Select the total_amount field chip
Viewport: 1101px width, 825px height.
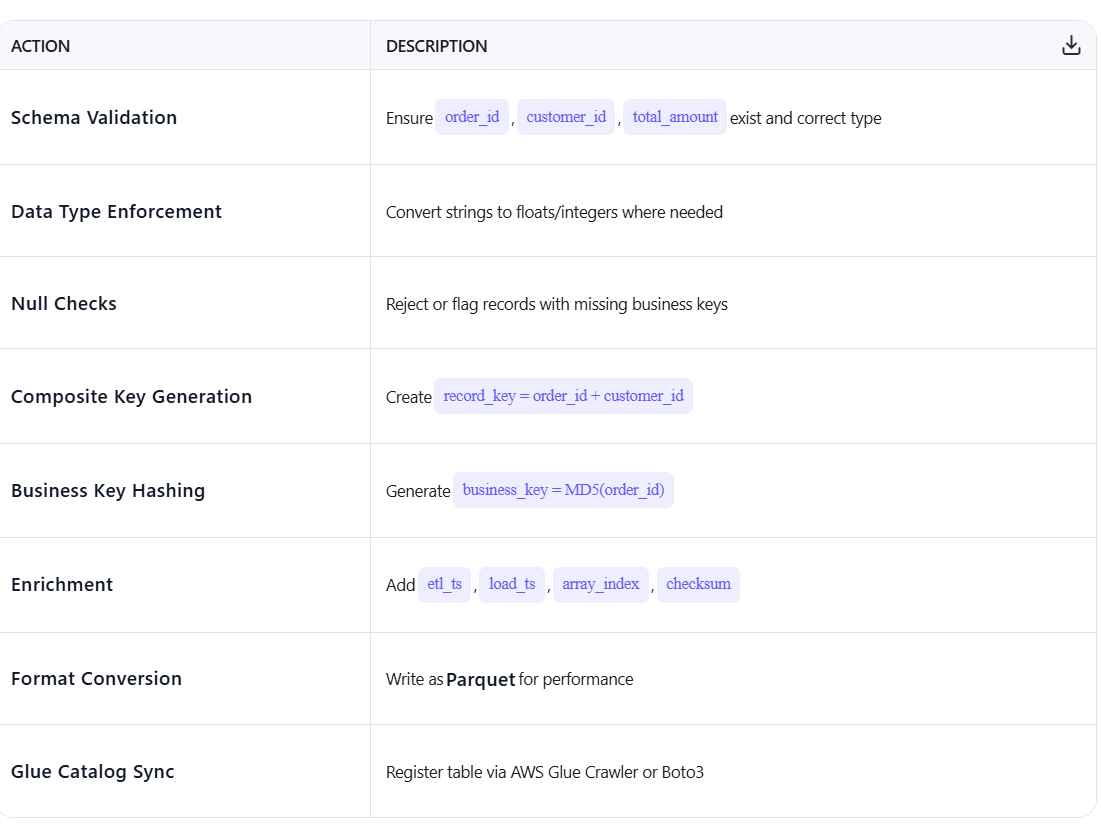(x=675, y=116)
